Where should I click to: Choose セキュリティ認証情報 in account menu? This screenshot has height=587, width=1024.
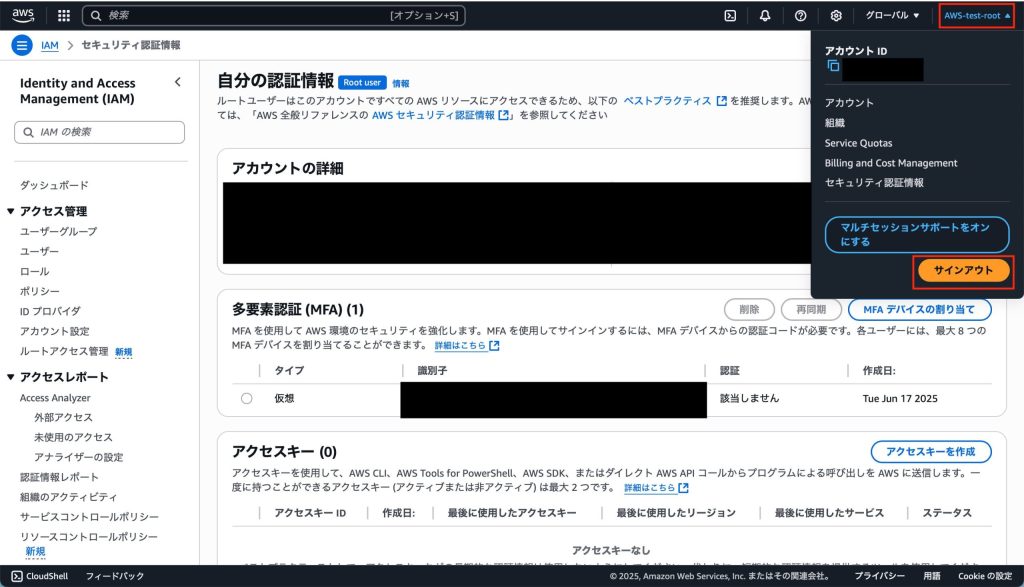pyautogui.click(x=874, y=182)
